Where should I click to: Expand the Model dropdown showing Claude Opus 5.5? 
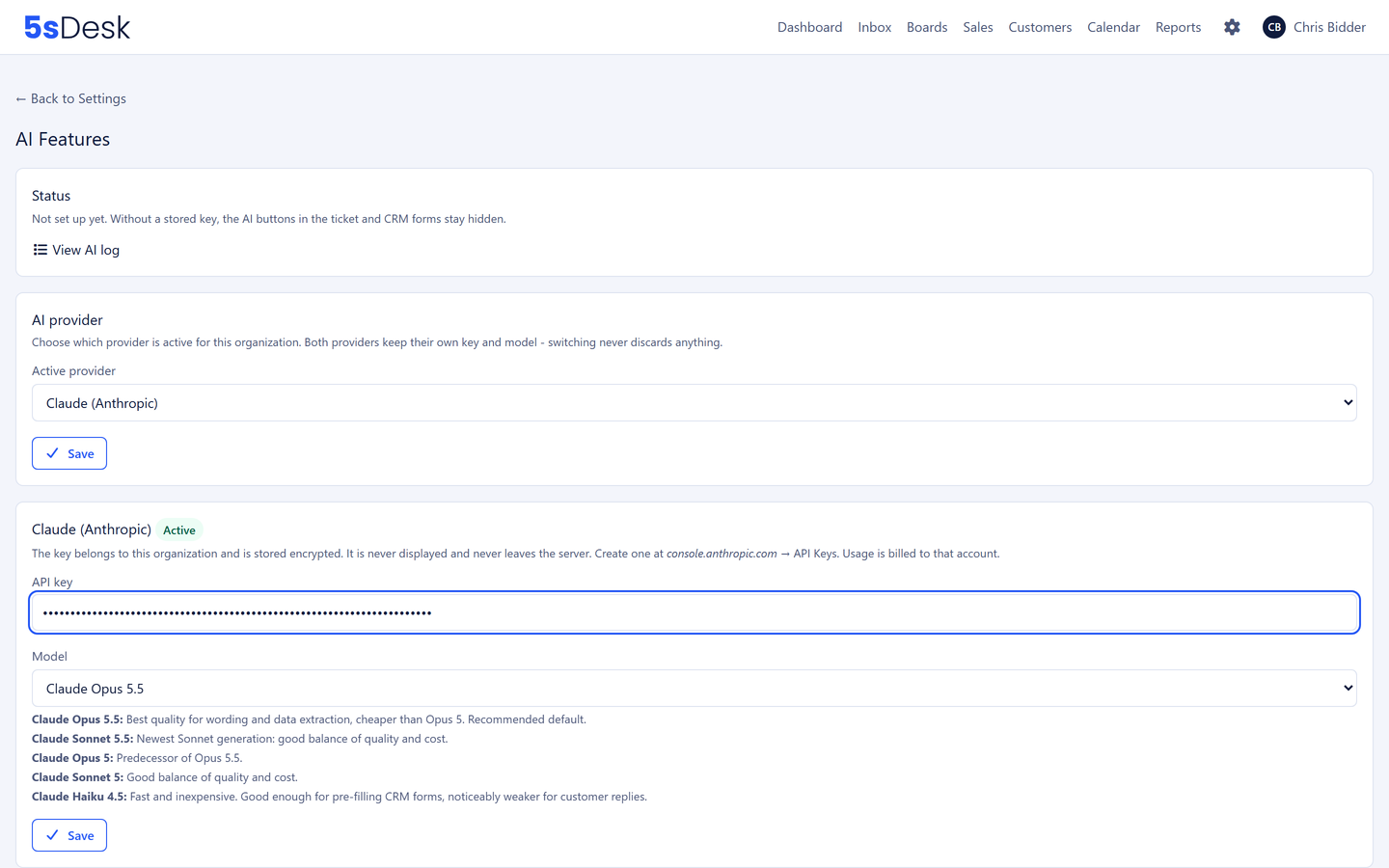click(694, 689)
